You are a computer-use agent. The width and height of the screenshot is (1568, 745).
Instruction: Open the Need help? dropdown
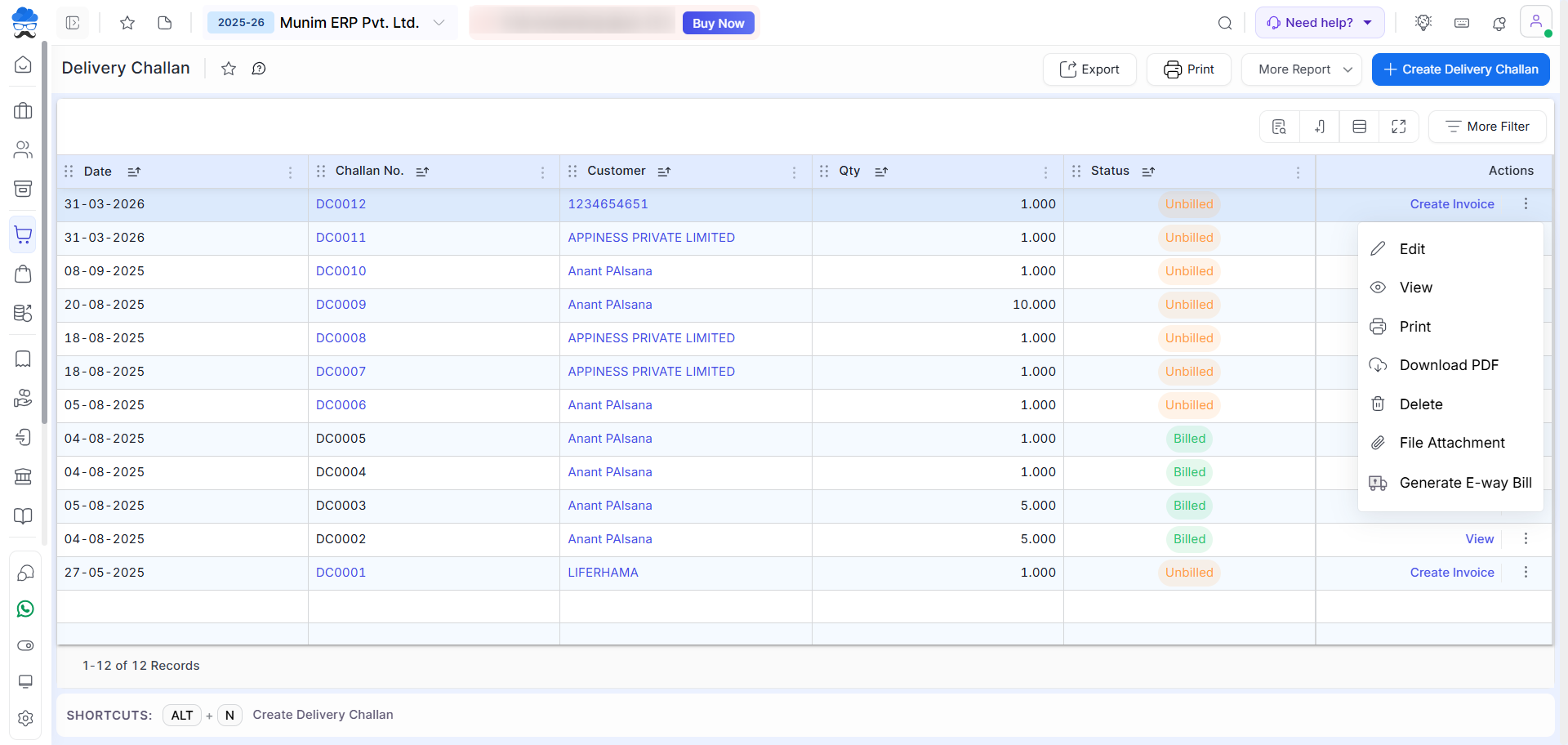tap(1319, 23)
